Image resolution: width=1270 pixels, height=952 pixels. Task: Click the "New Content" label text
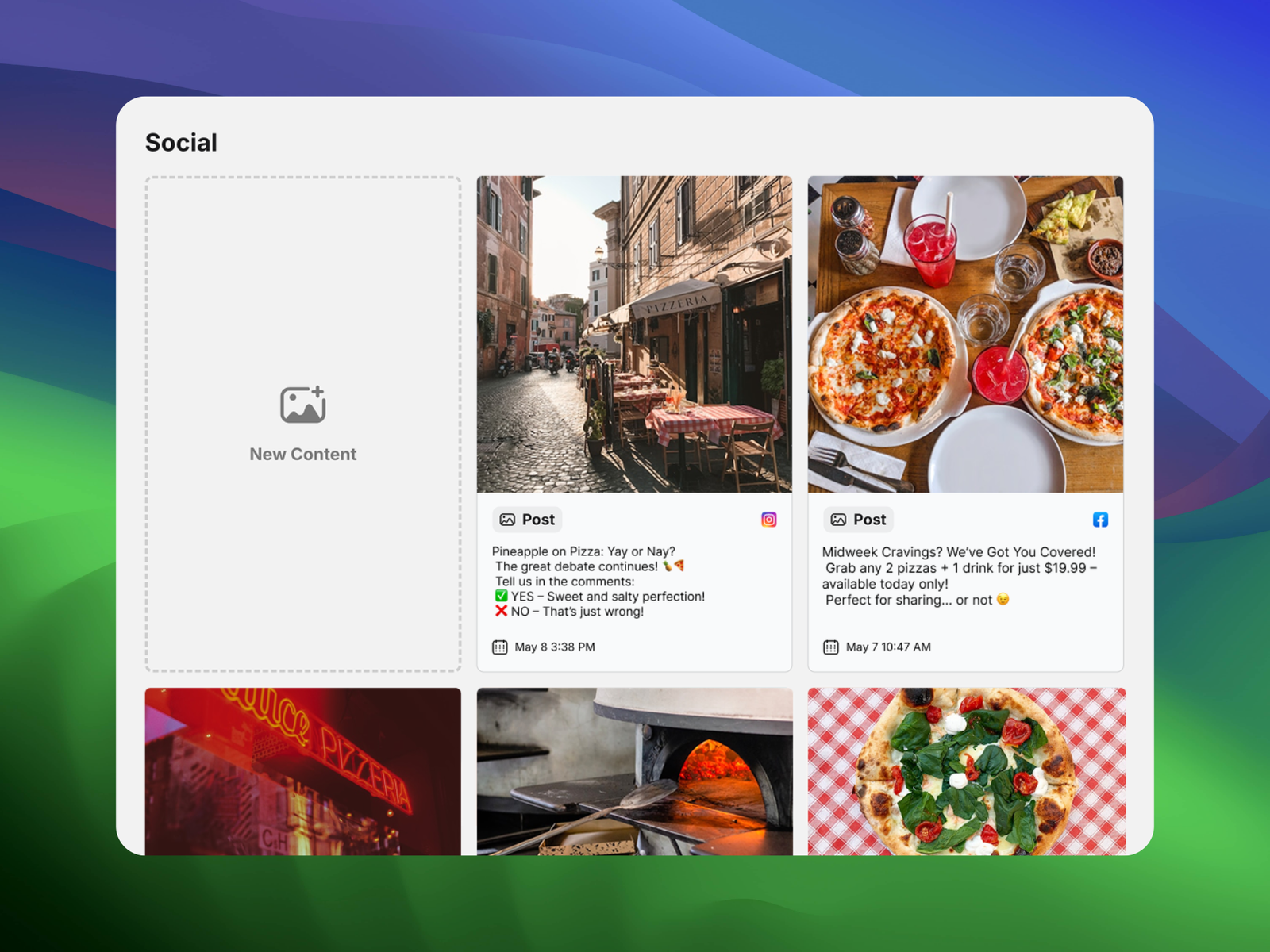click(302, 455)
